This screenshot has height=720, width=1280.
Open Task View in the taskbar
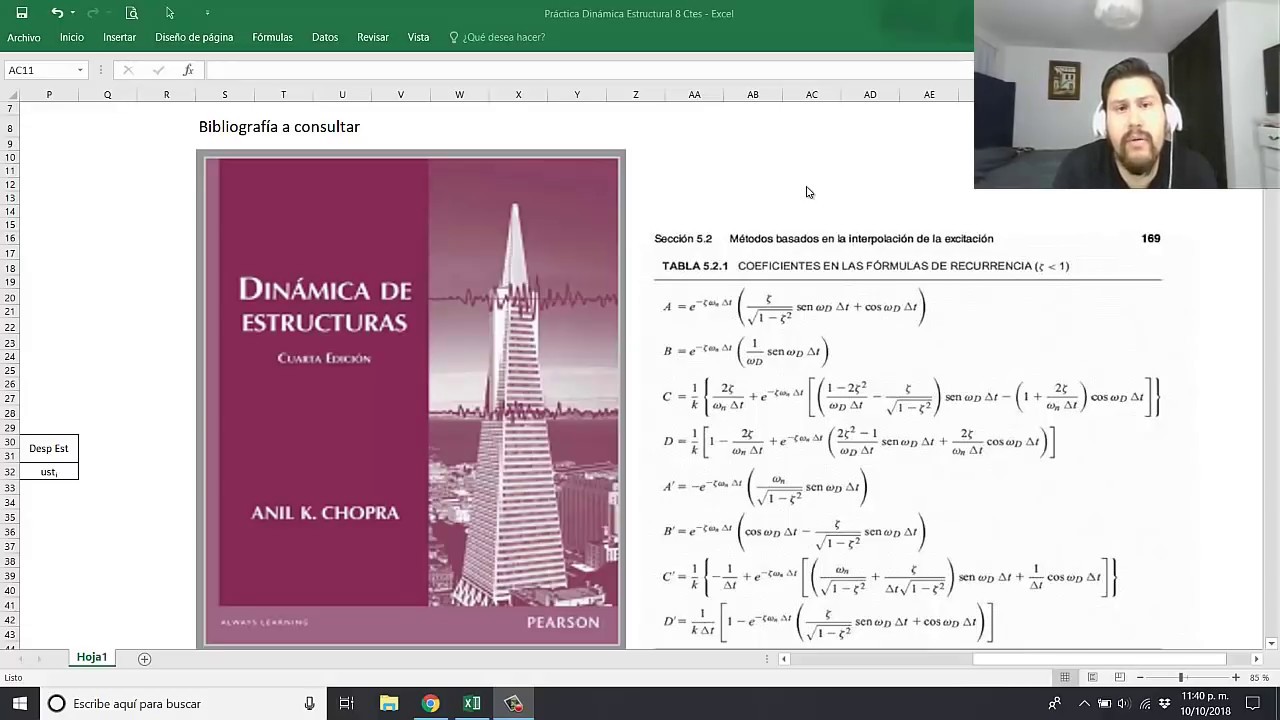coord(346,704)
